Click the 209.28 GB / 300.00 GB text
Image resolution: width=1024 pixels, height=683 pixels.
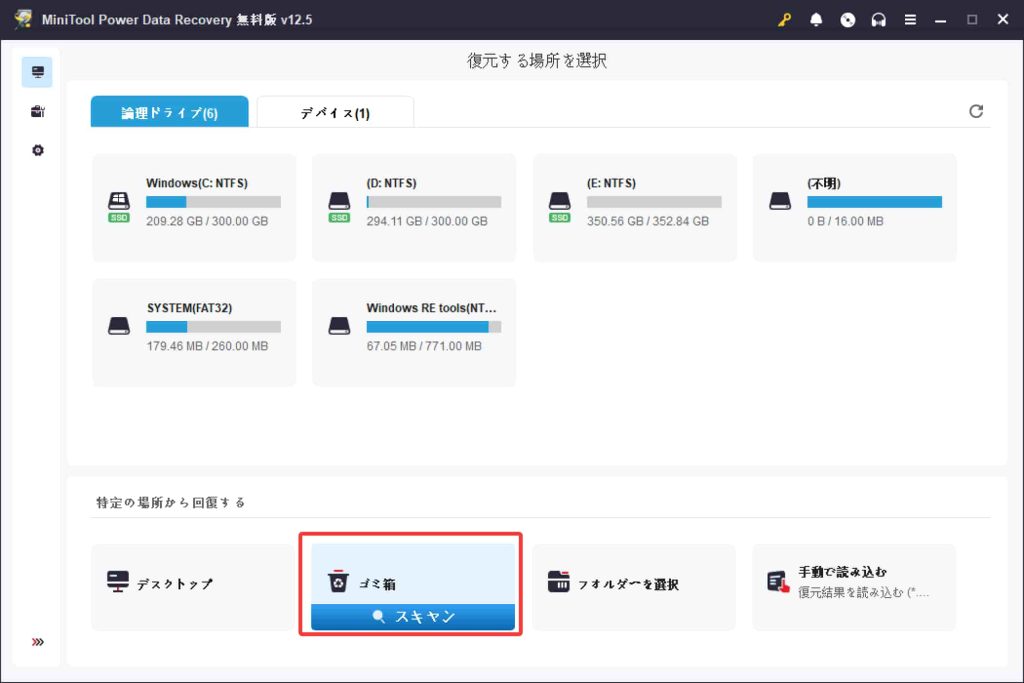pos(207,221)
